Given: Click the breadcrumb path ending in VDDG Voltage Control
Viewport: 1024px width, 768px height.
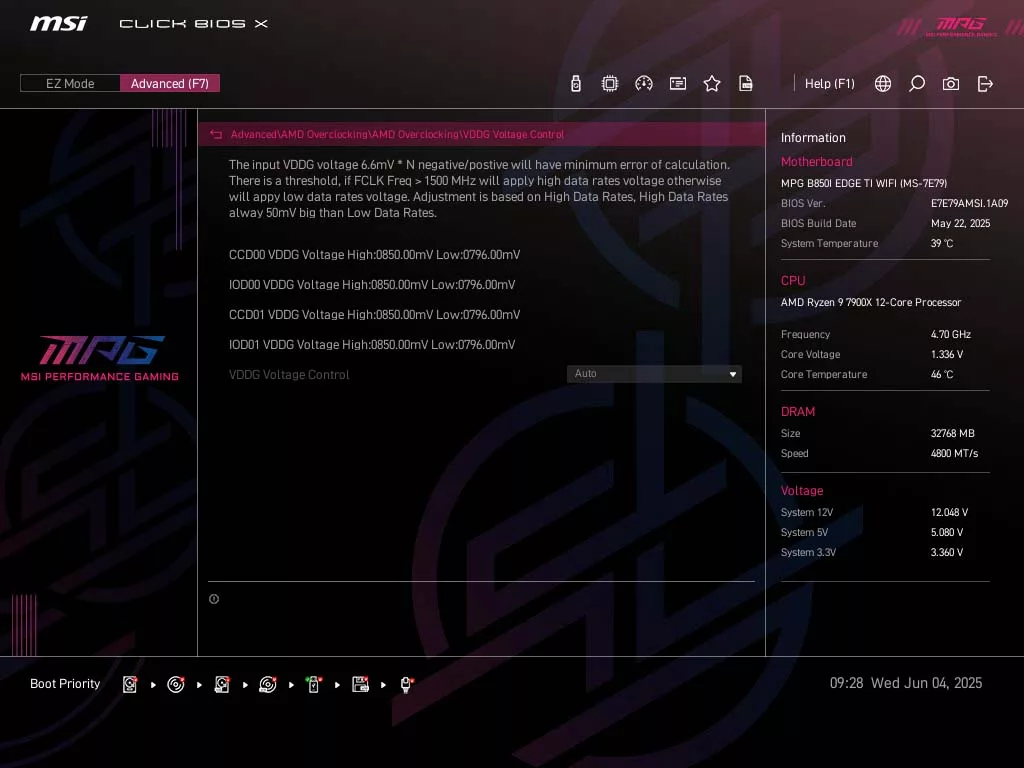Looking at the screenshot, I should coord(397,135).
